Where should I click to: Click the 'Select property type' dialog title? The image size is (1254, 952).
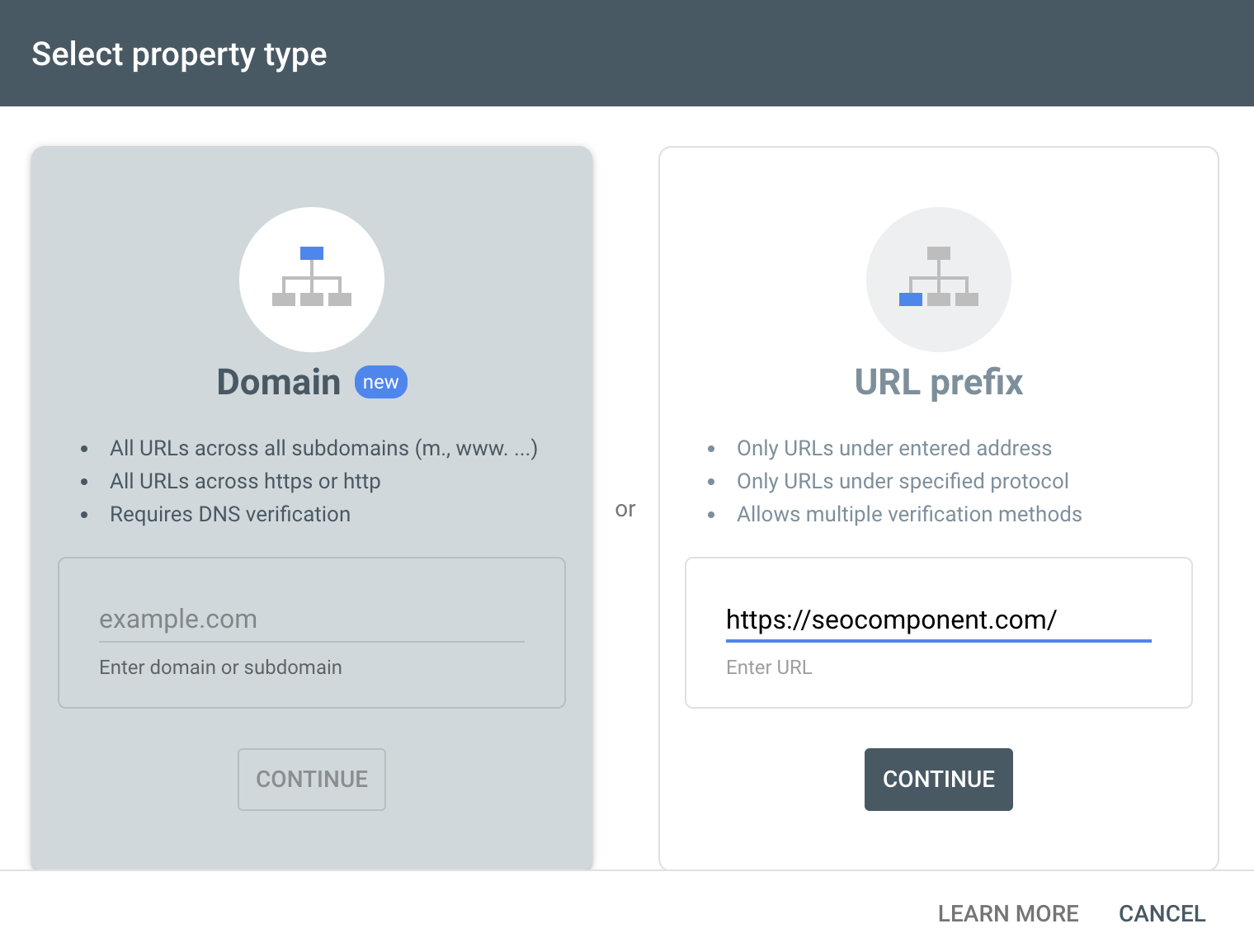pos(179,54)
